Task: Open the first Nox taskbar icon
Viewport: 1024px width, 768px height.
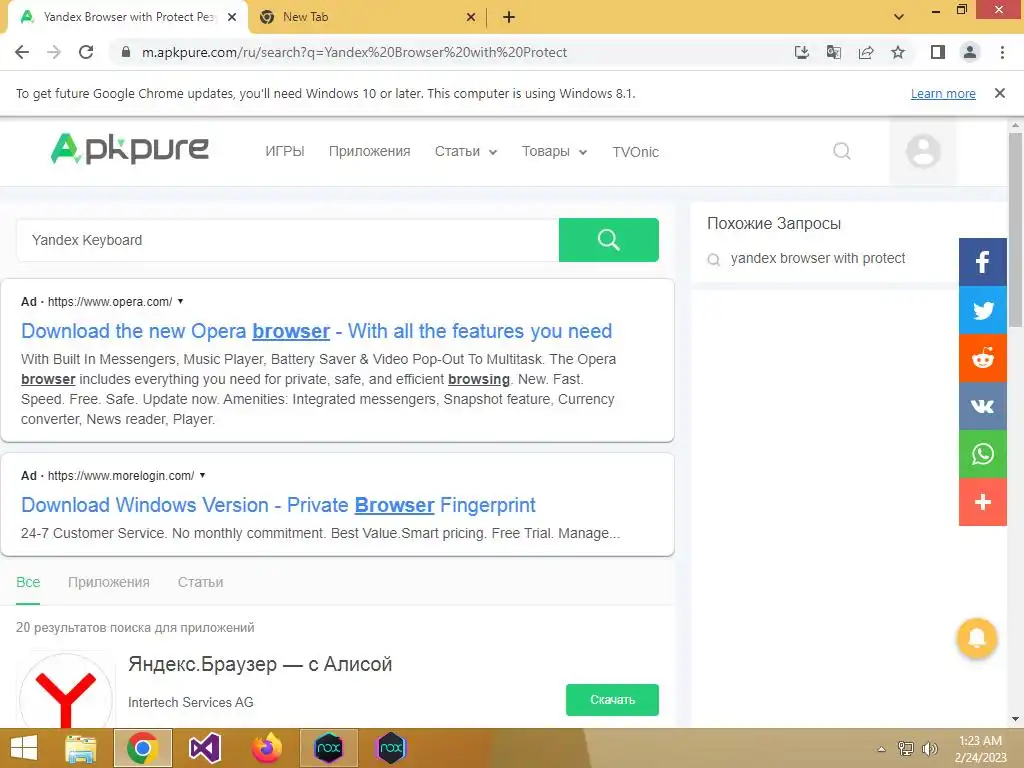Action: (328, 748)
